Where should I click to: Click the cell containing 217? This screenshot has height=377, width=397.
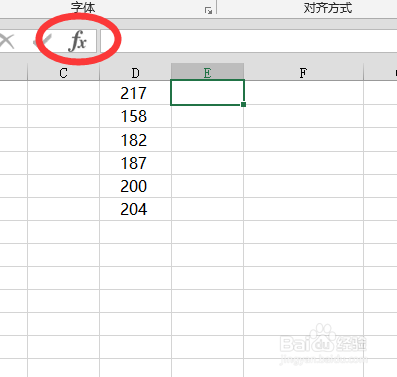[135, 93]
